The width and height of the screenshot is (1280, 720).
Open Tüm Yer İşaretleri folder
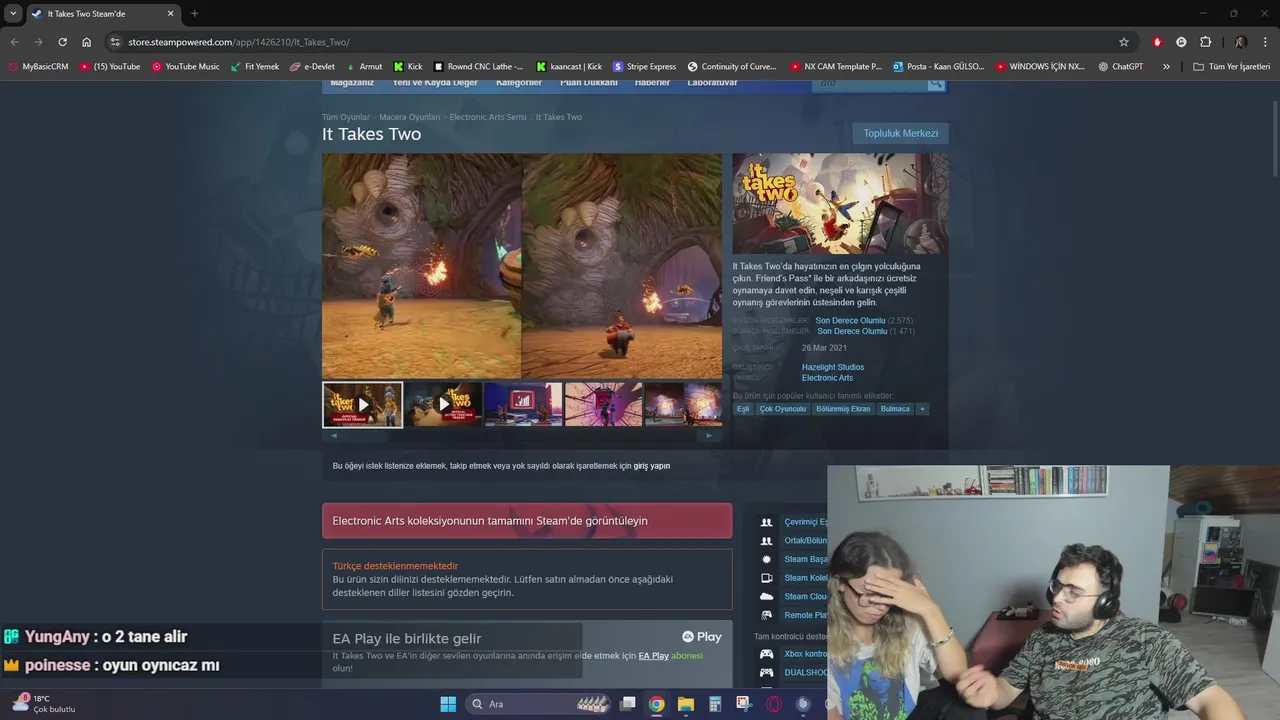(x=1232, y=67)
